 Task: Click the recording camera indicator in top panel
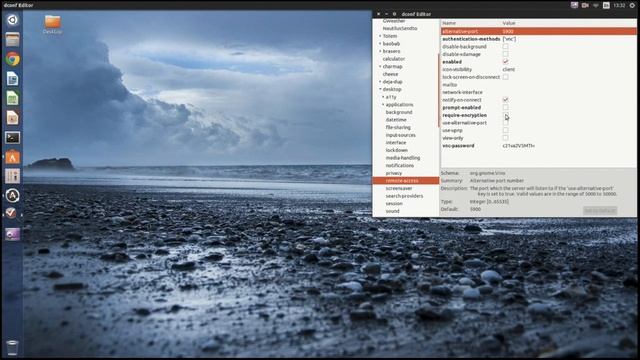coord(585,5)
